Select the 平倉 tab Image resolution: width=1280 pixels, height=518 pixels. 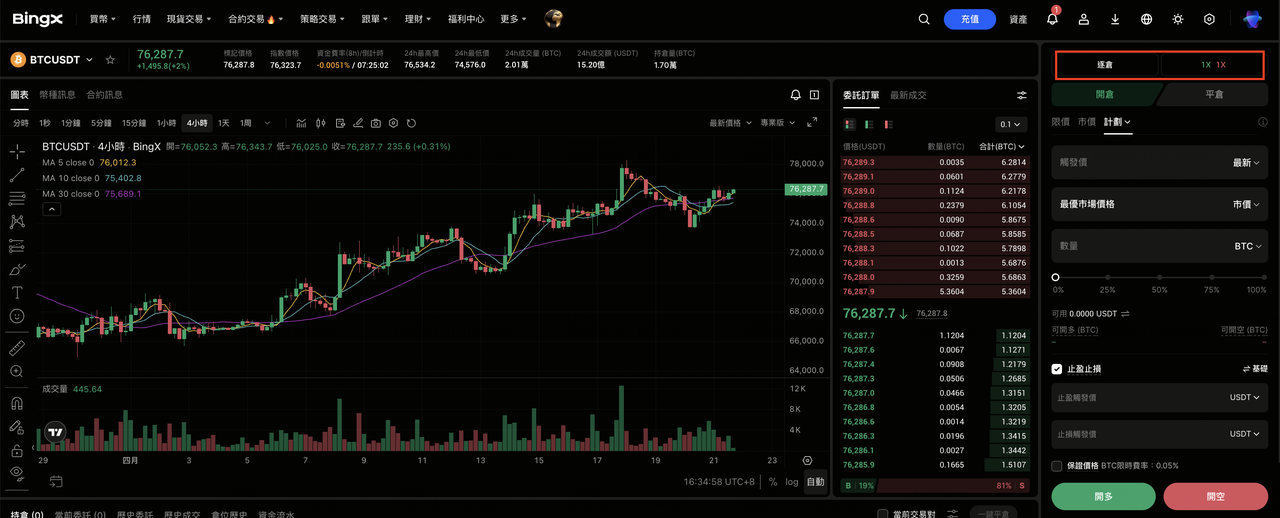coord(1212,94)
